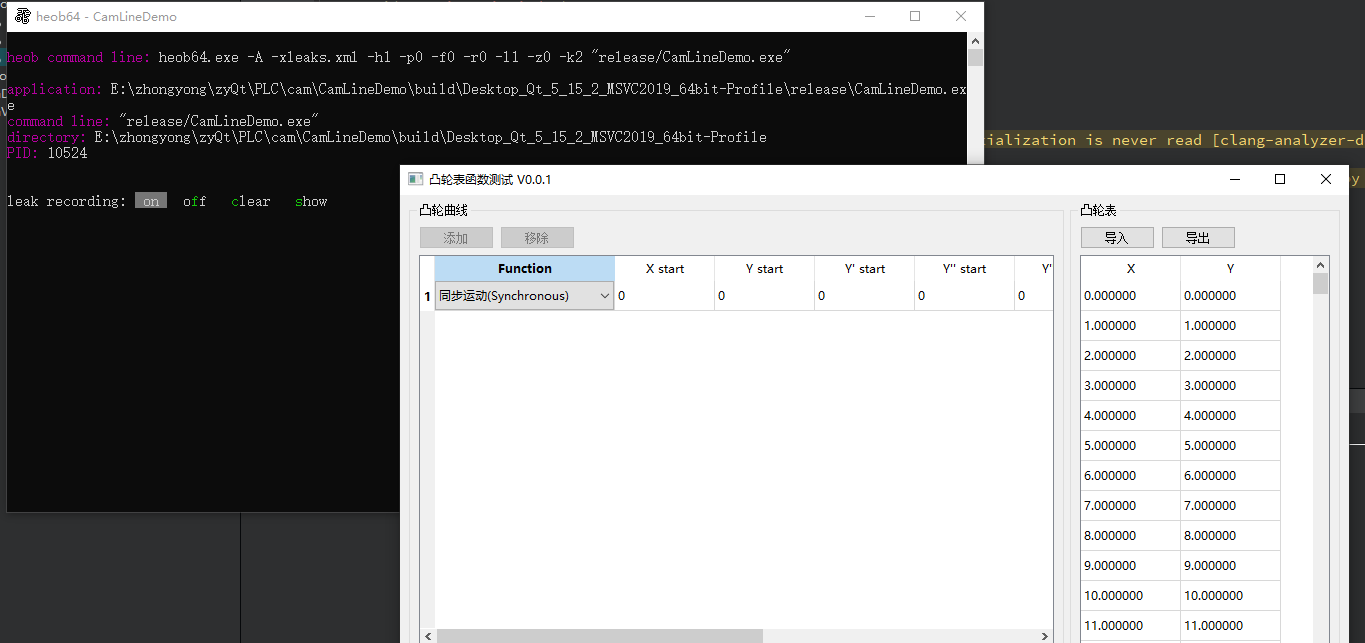Turn leak recording off
The image size is (1365, 643).
coord(195,201)
